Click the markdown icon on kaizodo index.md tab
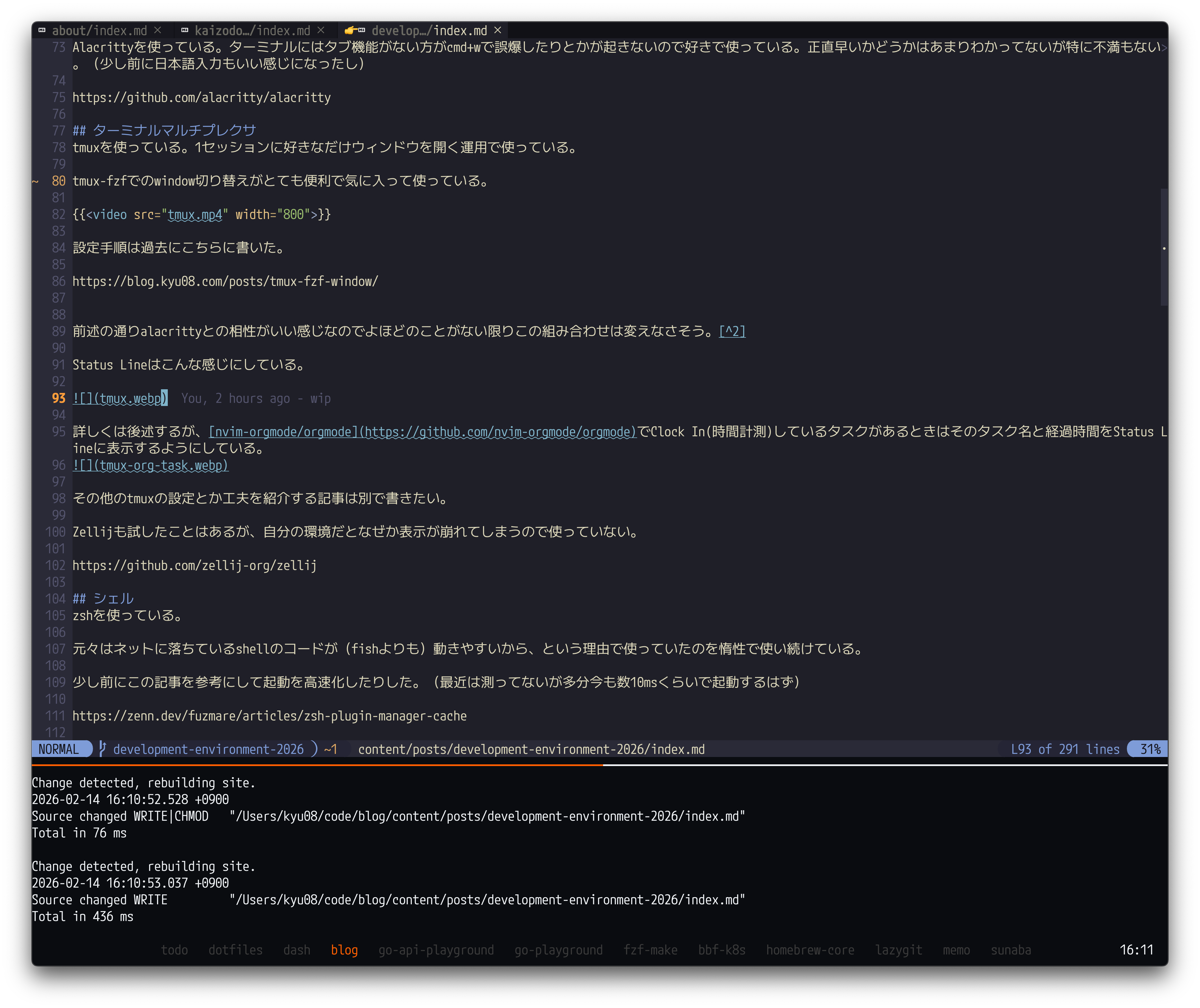This screenshot has height=1008, width=1200. [185, 30]
